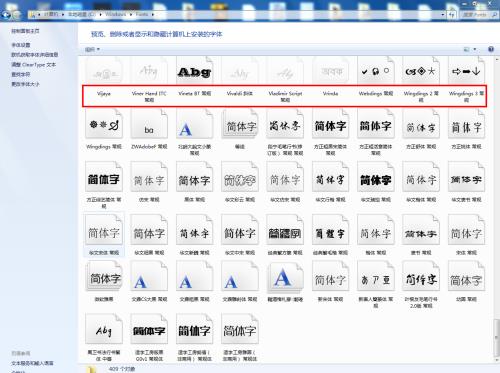The image size is (500, 373).
Task: Select the handwritten Abg font in last row
Action: (x=104, y=329)
